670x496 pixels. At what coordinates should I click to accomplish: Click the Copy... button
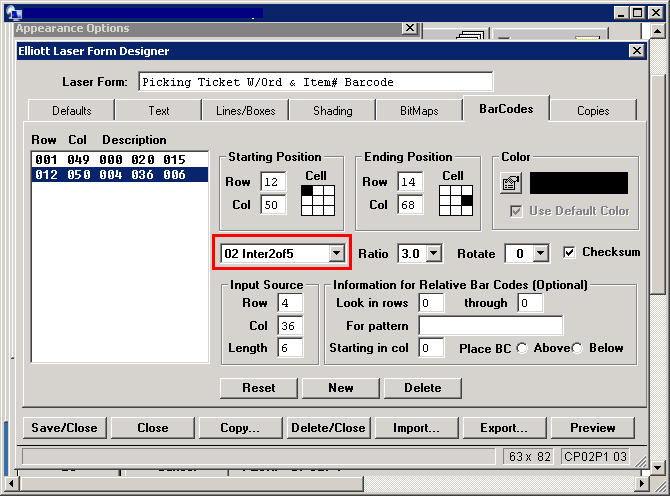pos(240,428)
